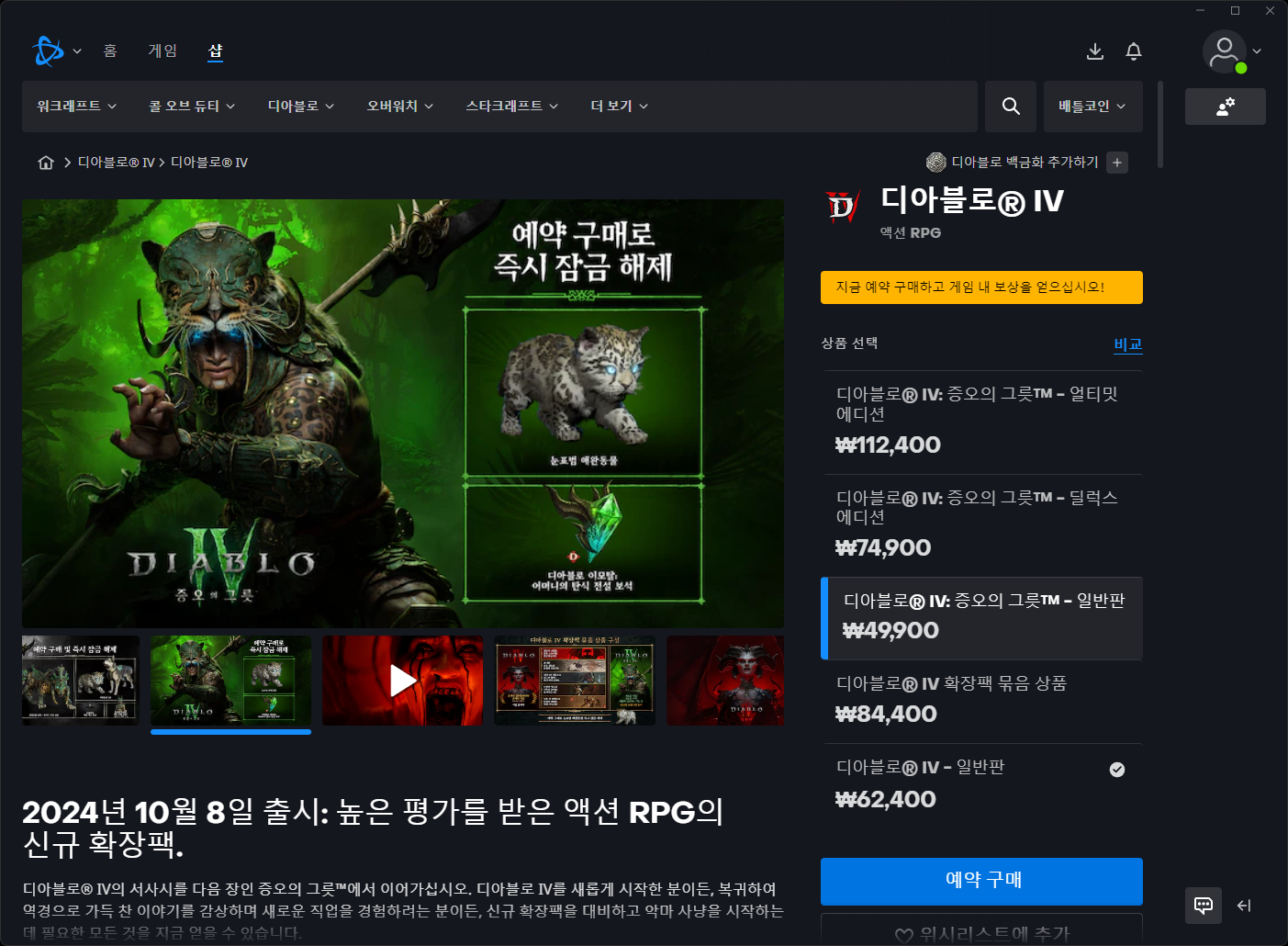Switch to the 샵 tab
This screenshot has width=1288, height=946.
click(216, 51)
